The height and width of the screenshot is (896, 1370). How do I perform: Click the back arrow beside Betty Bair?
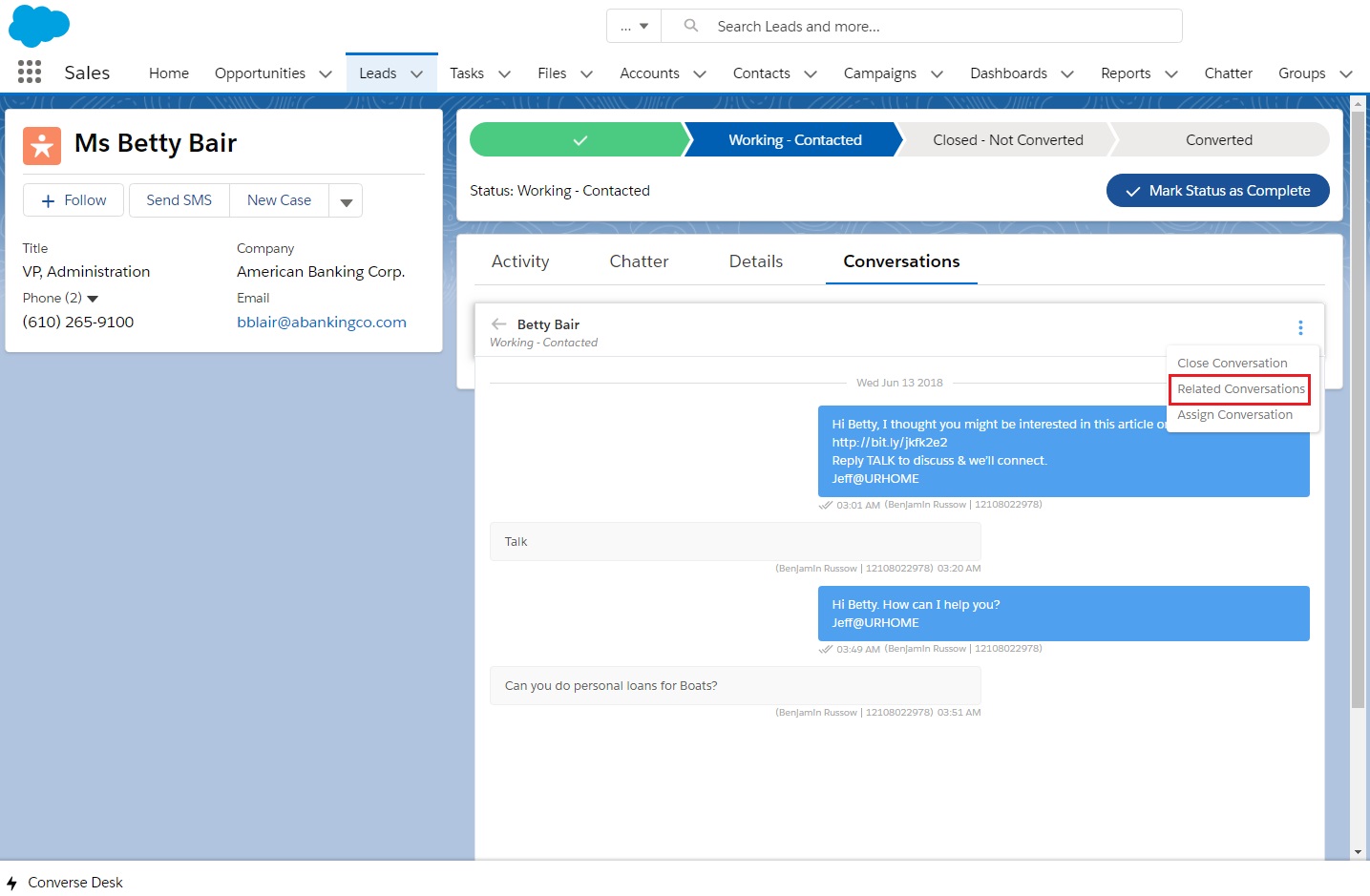click(x=498, y=324)
